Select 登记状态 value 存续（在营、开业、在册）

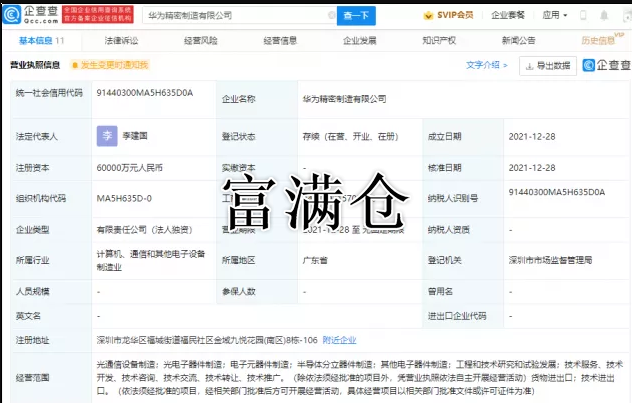[351, 137]
